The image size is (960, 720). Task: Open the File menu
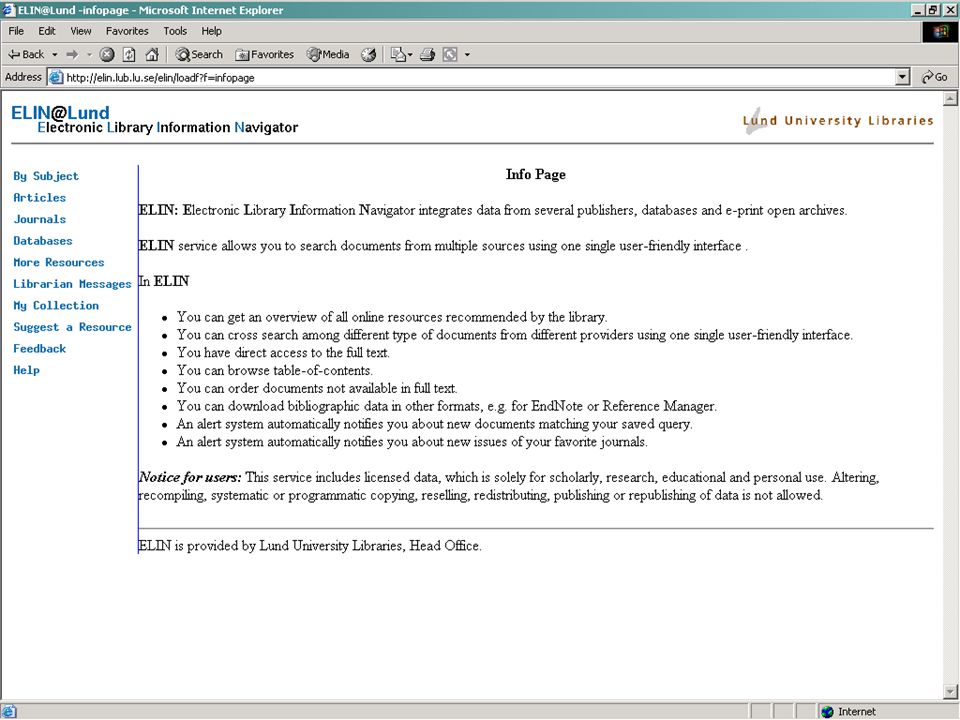click(16, 31)
